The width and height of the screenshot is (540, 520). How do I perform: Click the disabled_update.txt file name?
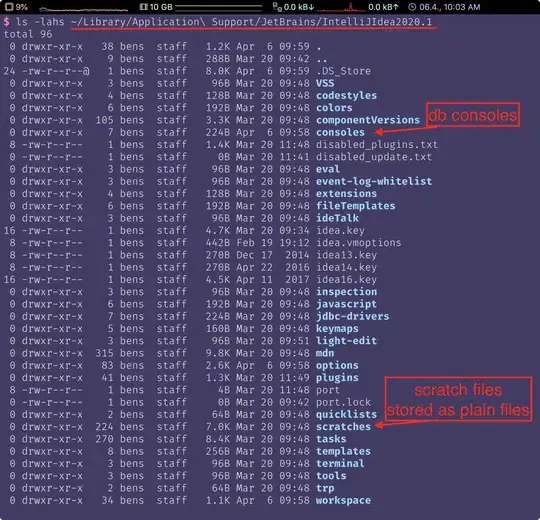point(374,157)
